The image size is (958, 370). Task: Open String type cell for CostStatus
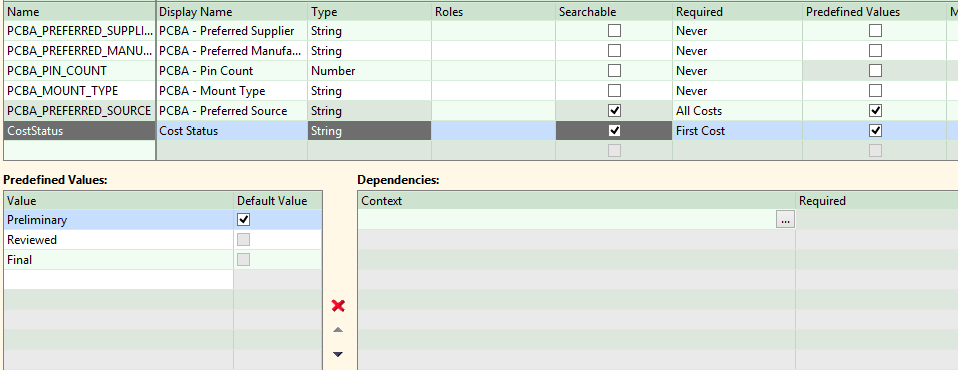click(369, 131)
